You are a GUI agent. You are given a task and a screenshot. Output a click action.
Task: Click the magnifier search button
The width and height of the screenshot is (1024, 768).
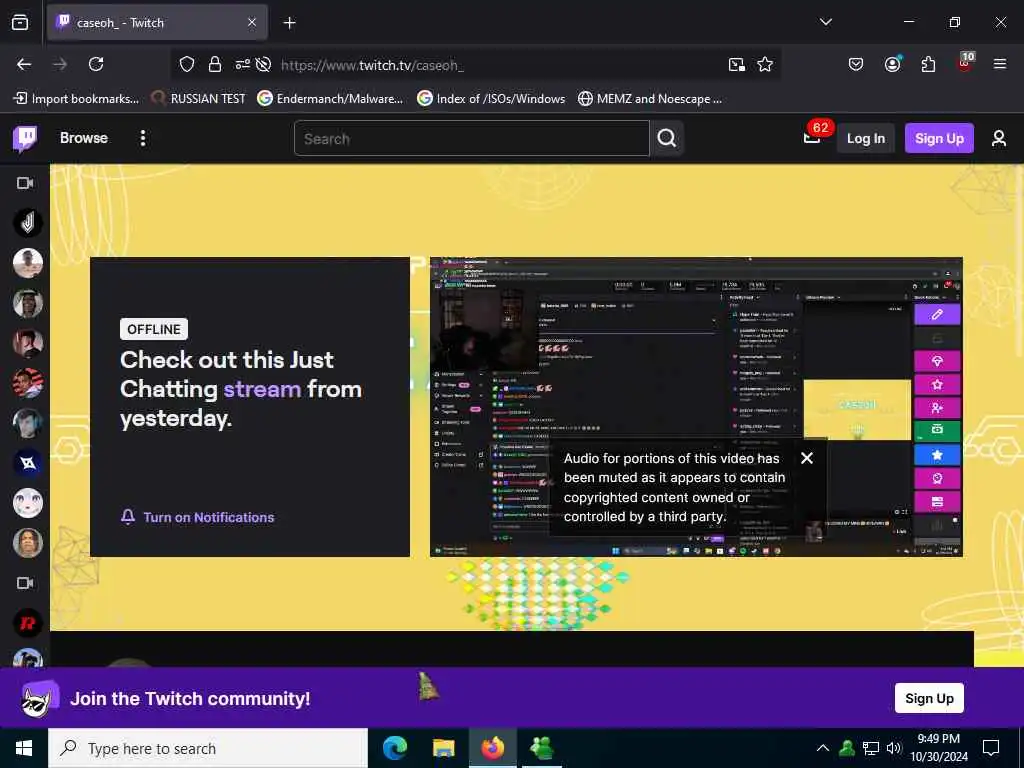[667, 138]
